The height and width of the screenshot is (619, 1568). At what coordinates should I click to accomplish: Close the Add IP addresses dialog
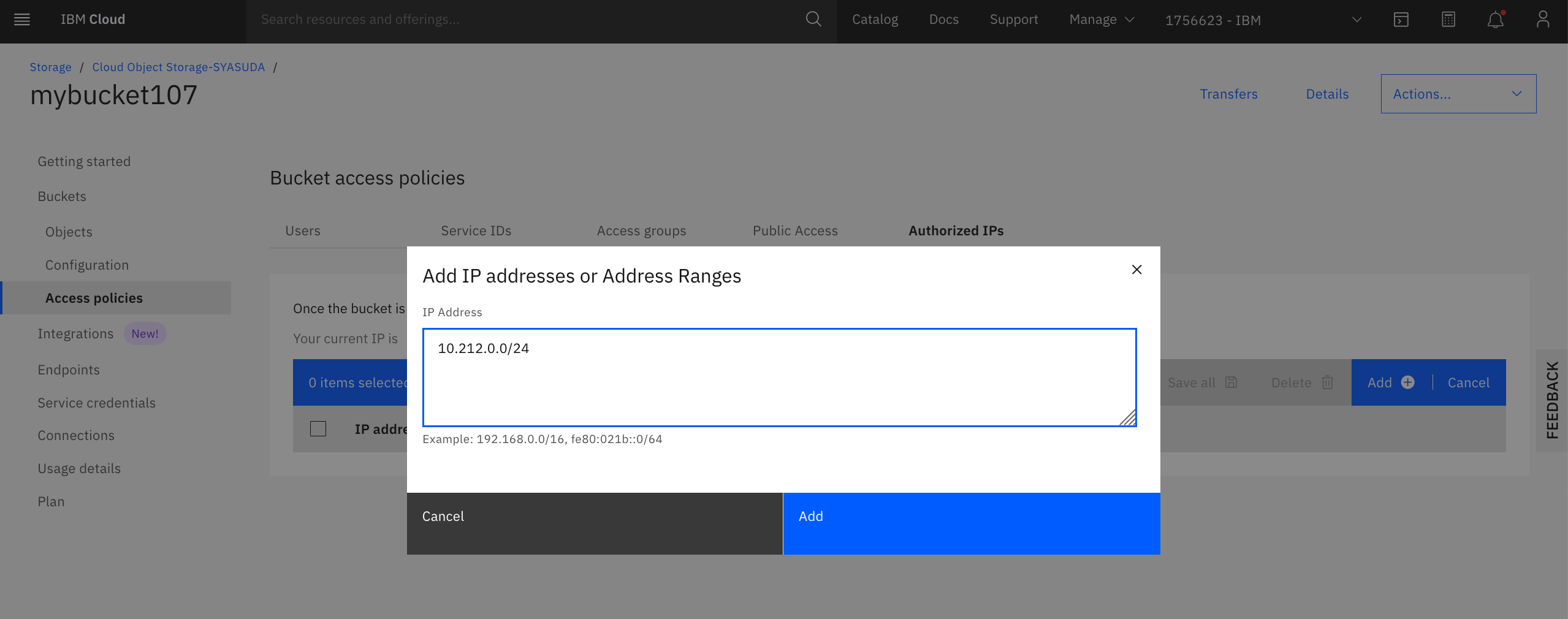tap(1136, 270)
